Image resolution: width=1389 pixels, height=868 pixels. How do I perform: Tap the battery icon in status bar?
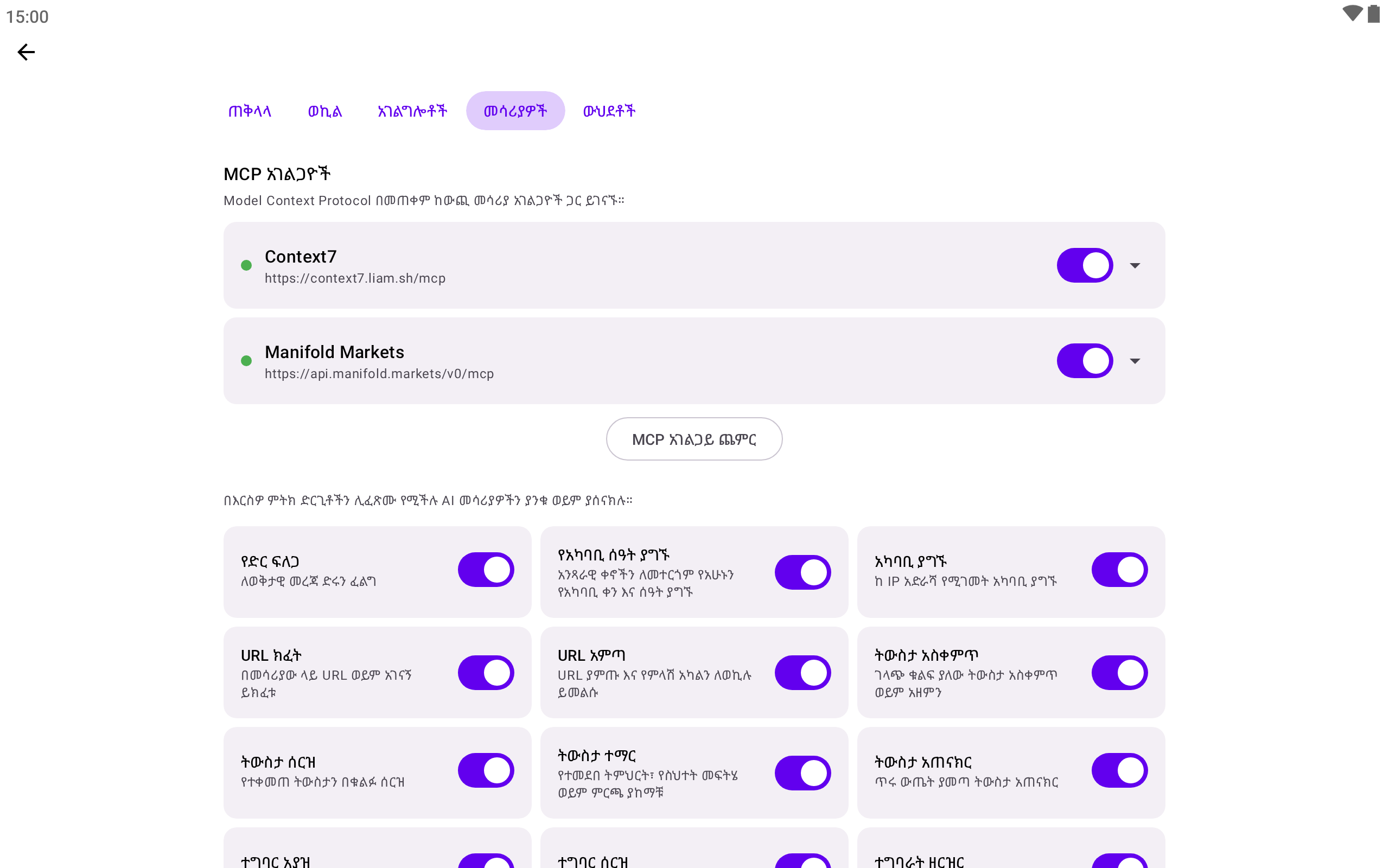pos(1373,14)
